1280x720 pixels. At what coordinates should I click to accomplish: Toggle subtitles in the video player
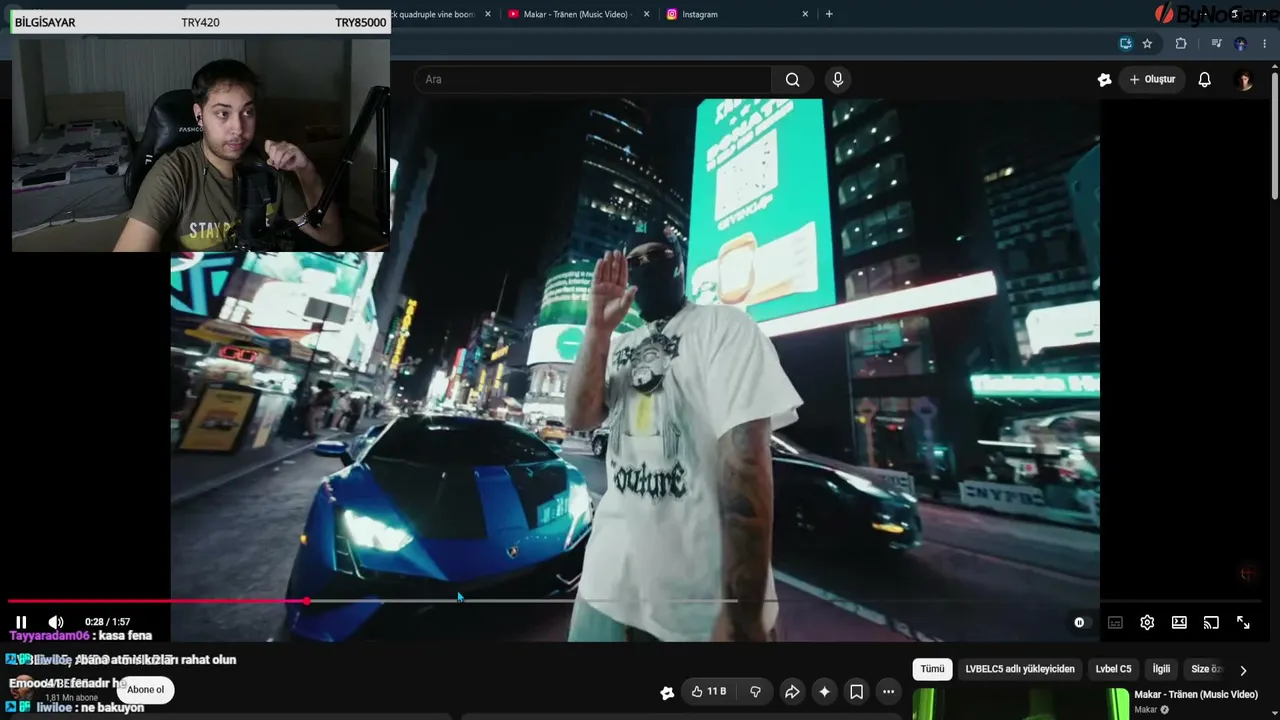pyautogui.click(x=1115, y=622)
